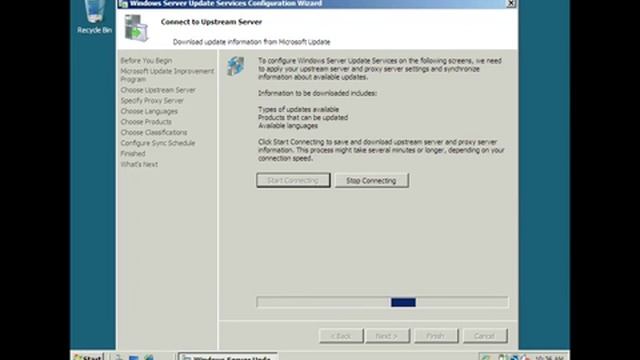The image size is (640, 360).
Task: Click the blue sync icon beside the instructions
Action: [236, 66]
